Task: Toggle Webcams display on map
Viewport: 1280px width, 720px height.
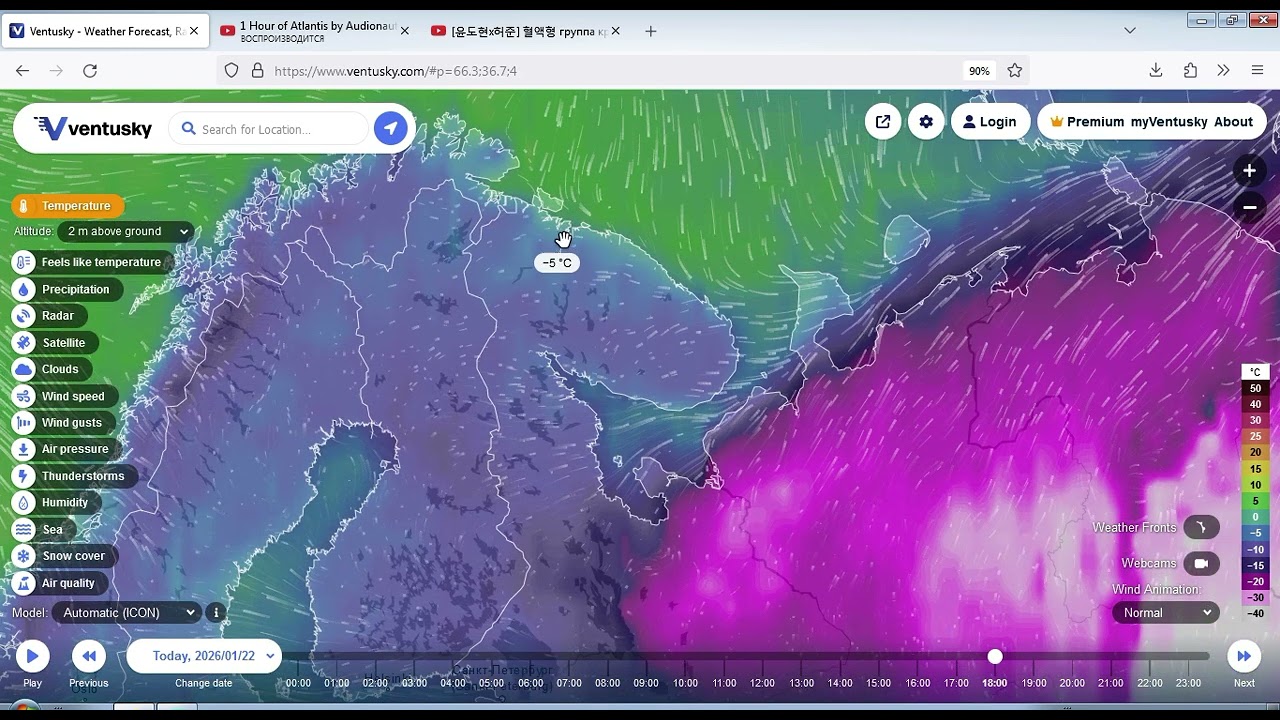Action: coord(1202,563)
